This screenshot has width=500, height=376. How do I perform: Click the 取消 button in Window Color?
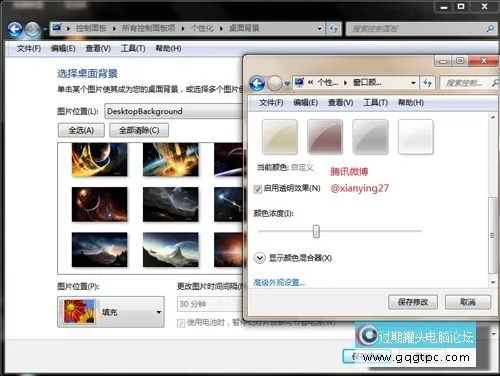(468, 302)
